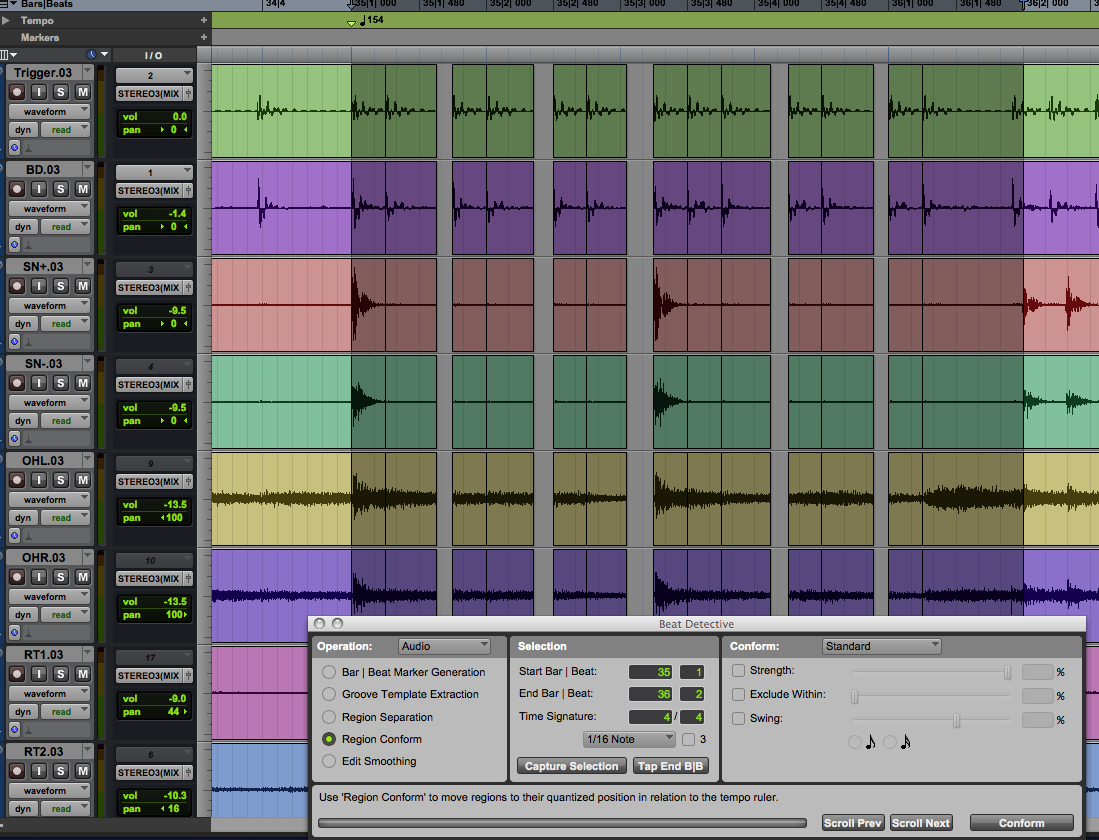Add a tempo event with plus icon
The image size is (1099, 840).
coord(204,20)
